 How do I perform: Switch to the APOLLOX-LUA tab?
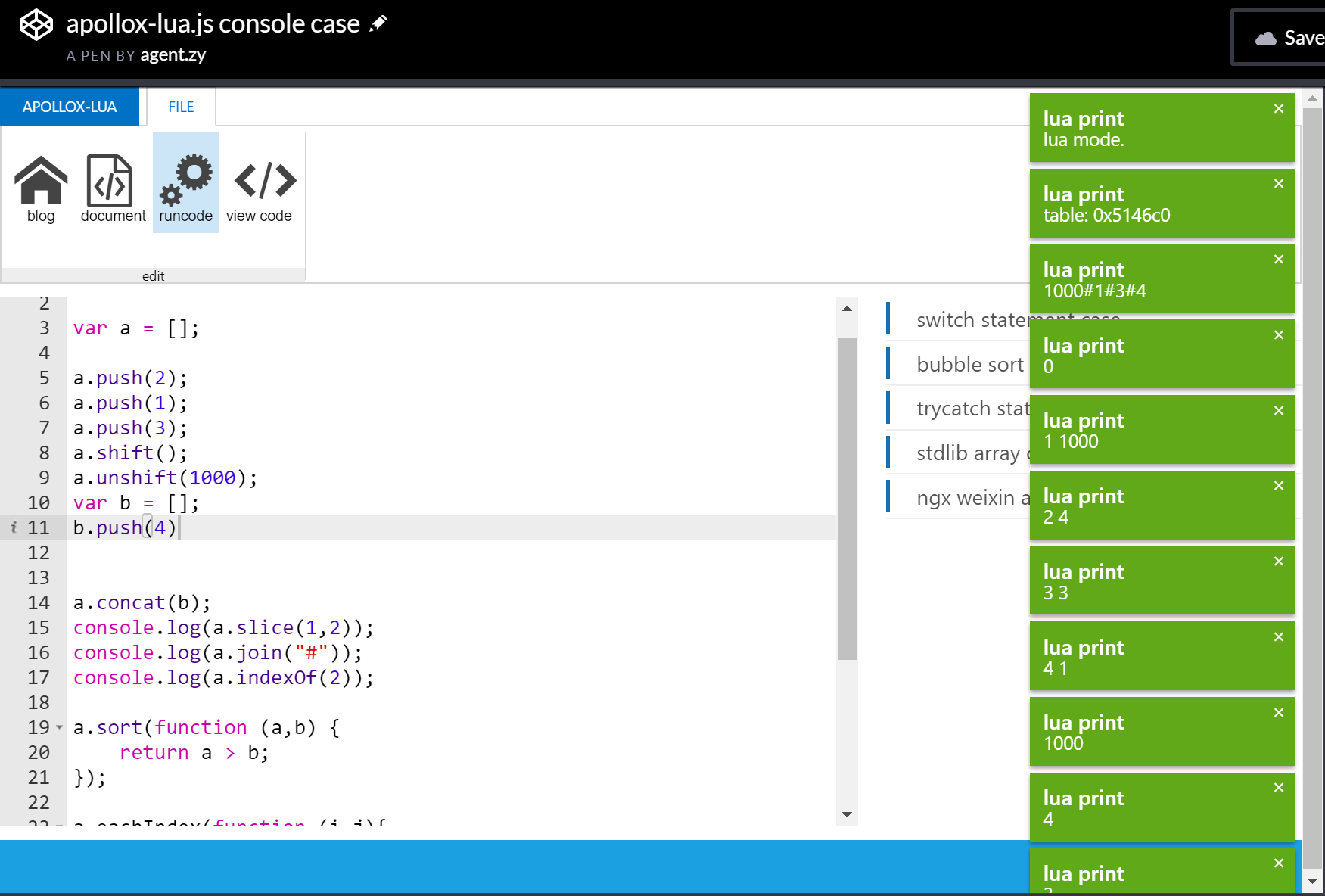coord(70,107)
